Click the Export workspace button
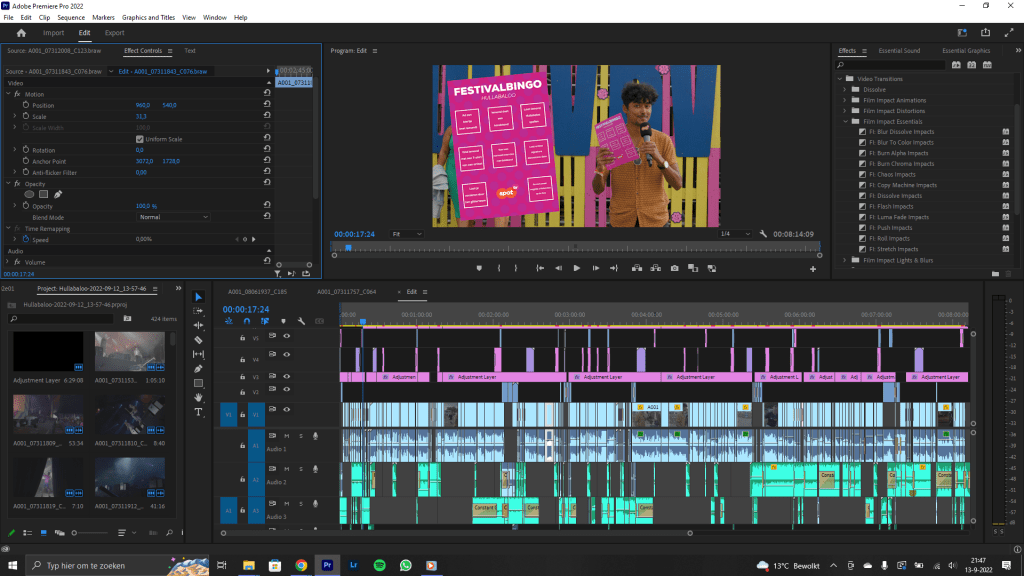Screen dimensions: 1024x576 point(115,33)
